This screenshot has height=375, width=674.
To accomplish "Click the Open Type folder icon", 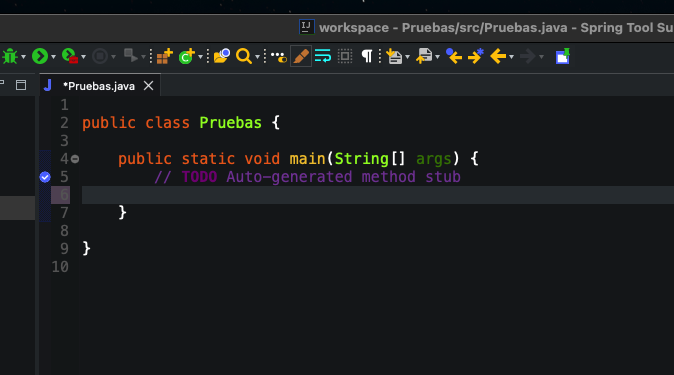I will point(222,56).
